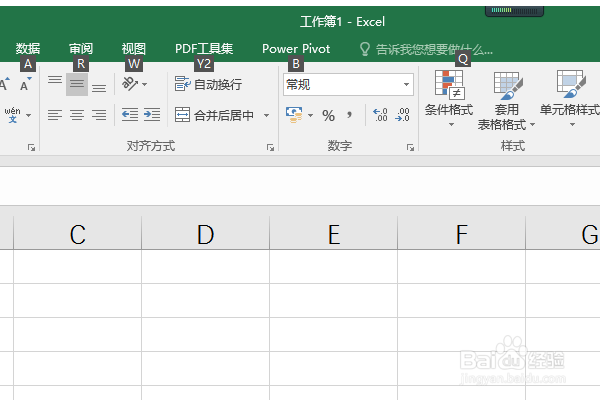Toggle middle vertical alignment
The width and height of the screenshot is (600, 400).
coord(77,84)
